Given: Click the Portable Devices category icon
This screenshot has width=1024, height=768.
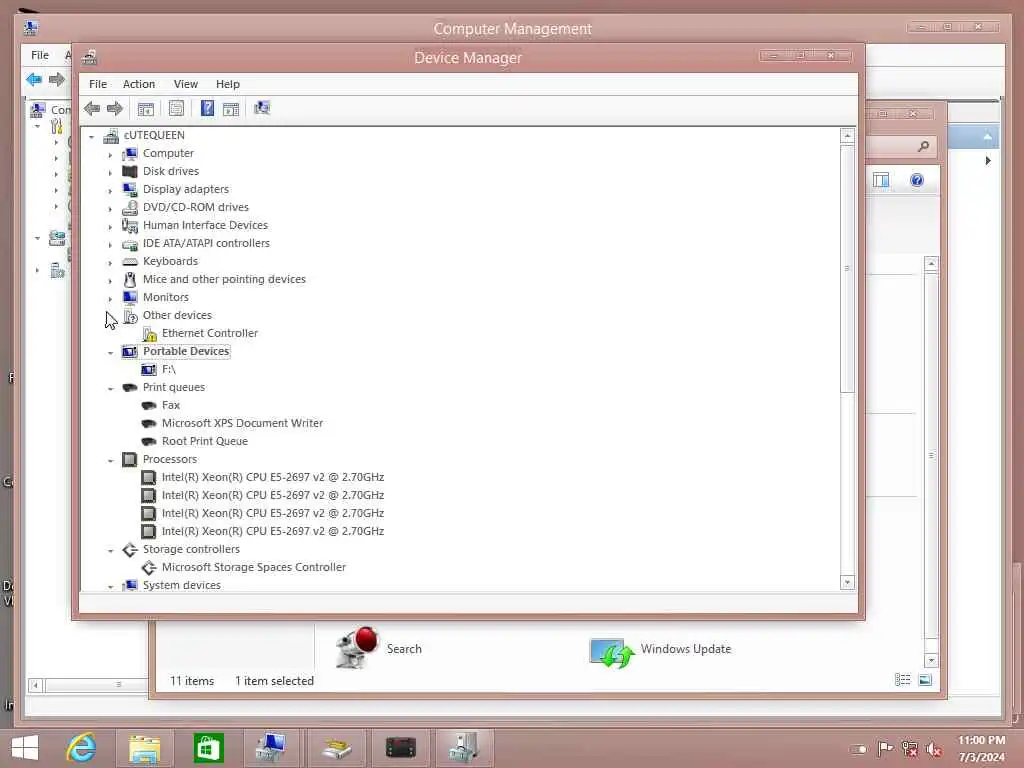Looking at the screenshot, I should click(x=130, y=351).
